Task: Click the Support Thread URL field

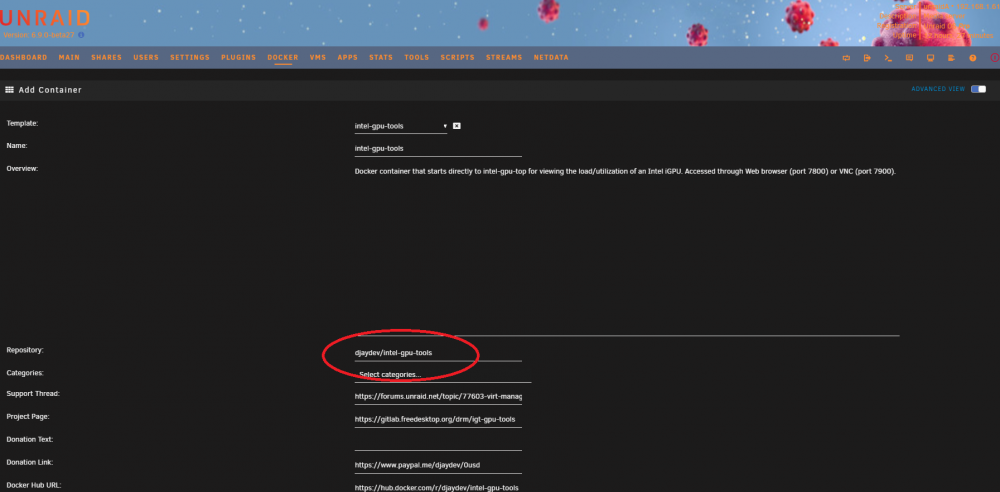Action: click(438, 397)
